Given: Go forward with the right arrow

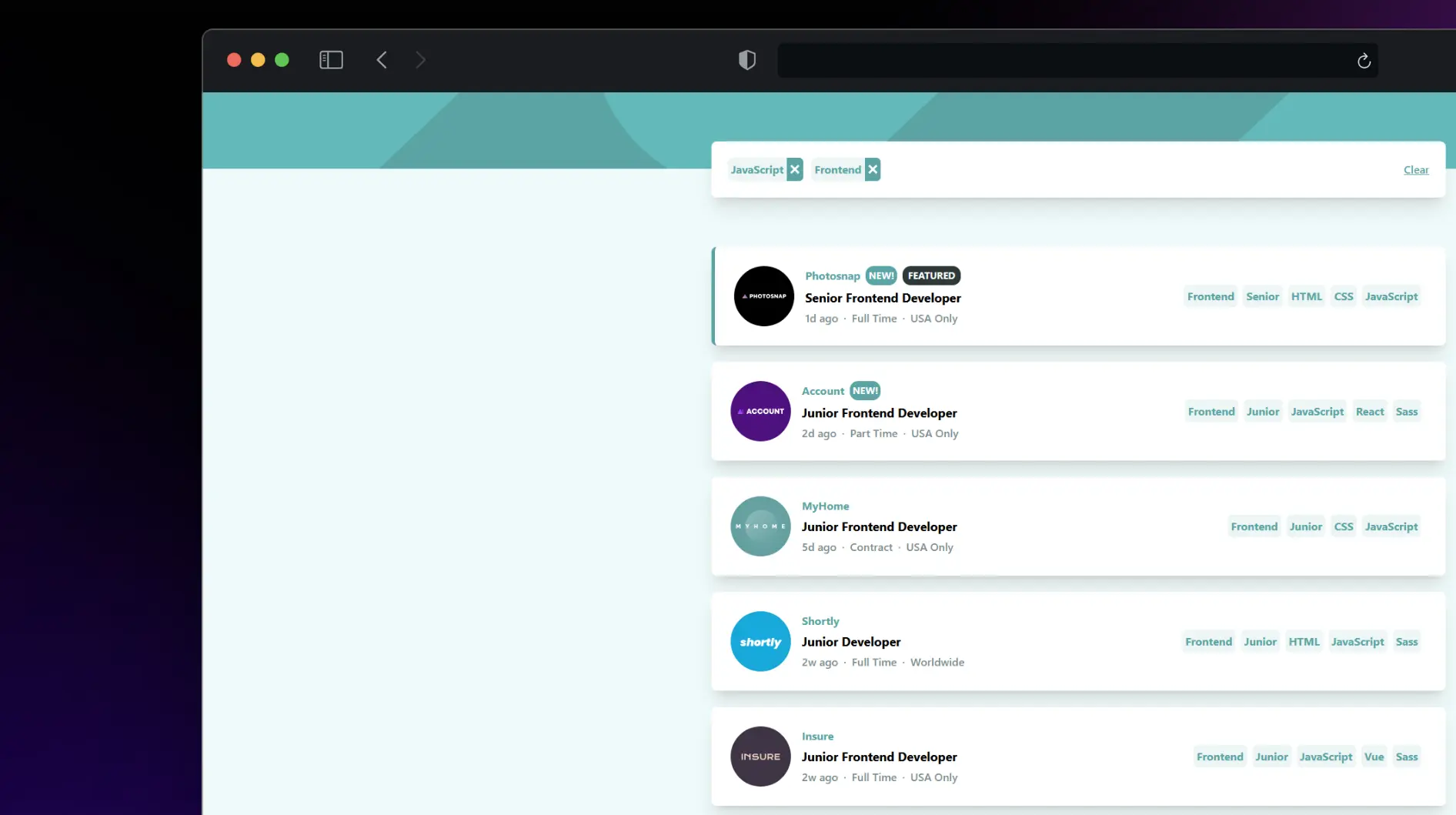Looking at the screenshot, I should [x=420, y=60].
